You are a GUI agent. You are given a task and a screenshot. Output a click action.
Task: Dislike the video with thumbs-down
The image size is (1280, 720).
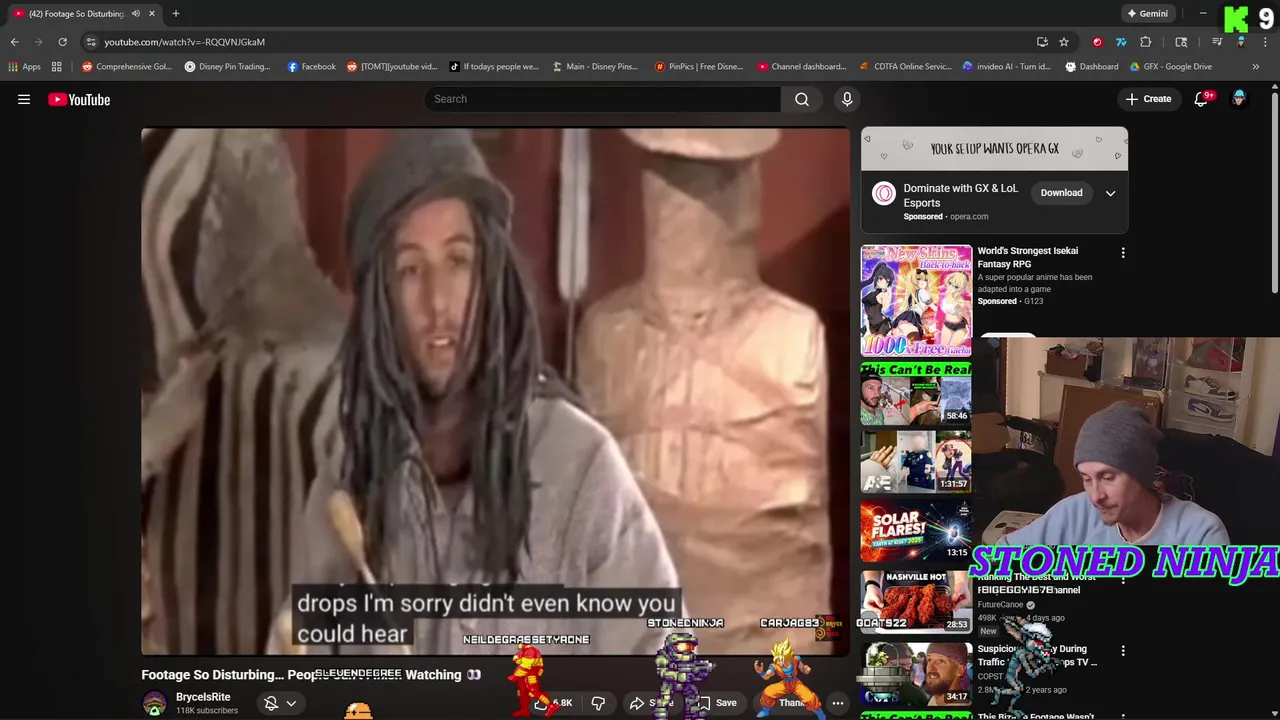[598, 703]
